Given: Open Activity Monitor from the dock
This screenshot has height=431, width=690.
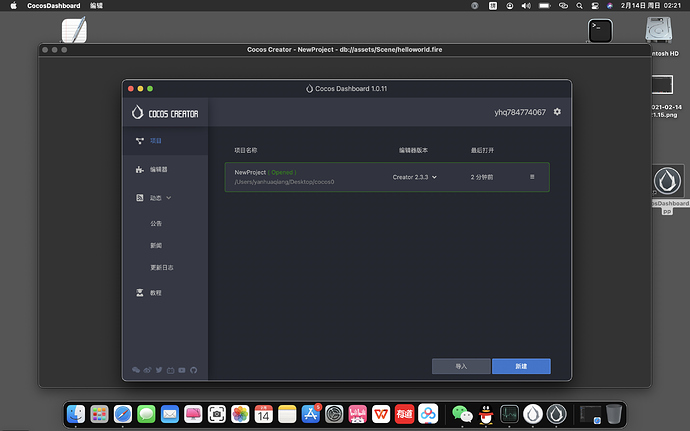Looking at the screenshot, I should coord(509,414).
